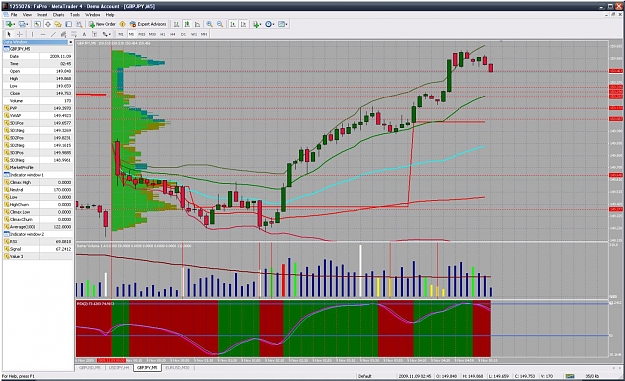This screenshot has height=381, width=625.
Task: Click the Default profile in status bar
Action: point(365,376)
